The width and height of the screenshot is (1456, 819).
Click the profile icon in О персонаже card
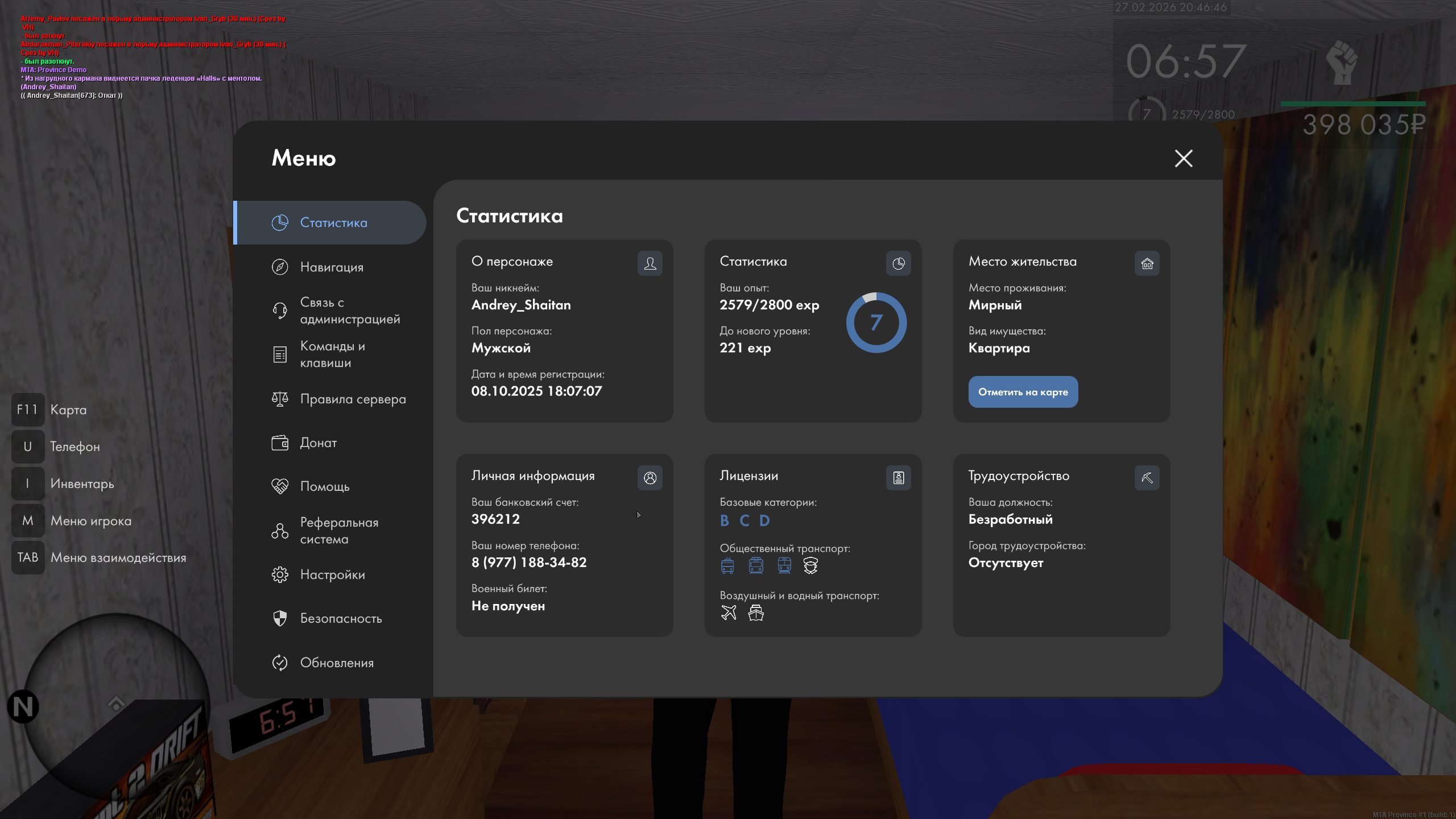(x=650, y=263)
